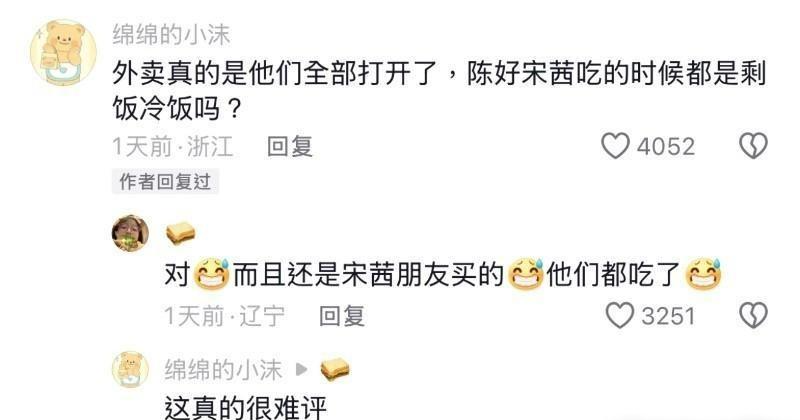The width and height of the screenshot is (800, 420).
Task: Select the reply text 这真的很难评
Action: (245, 407)
